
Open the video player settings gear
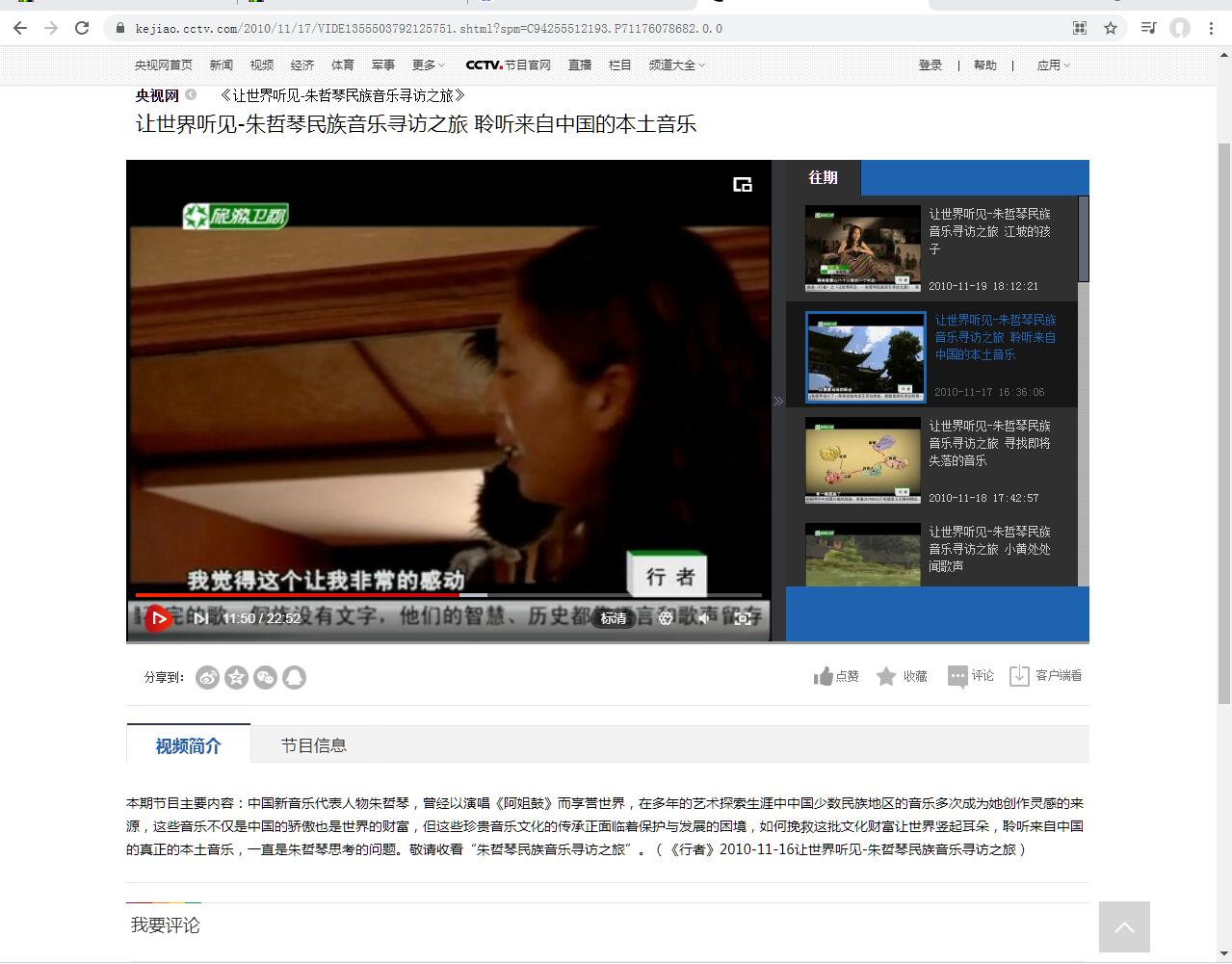[x=666, y=618]
